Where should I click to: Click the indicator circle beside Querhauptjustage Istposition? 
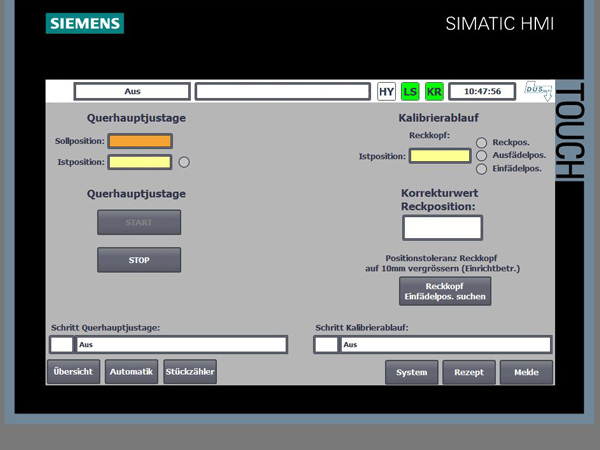point(183,162)
